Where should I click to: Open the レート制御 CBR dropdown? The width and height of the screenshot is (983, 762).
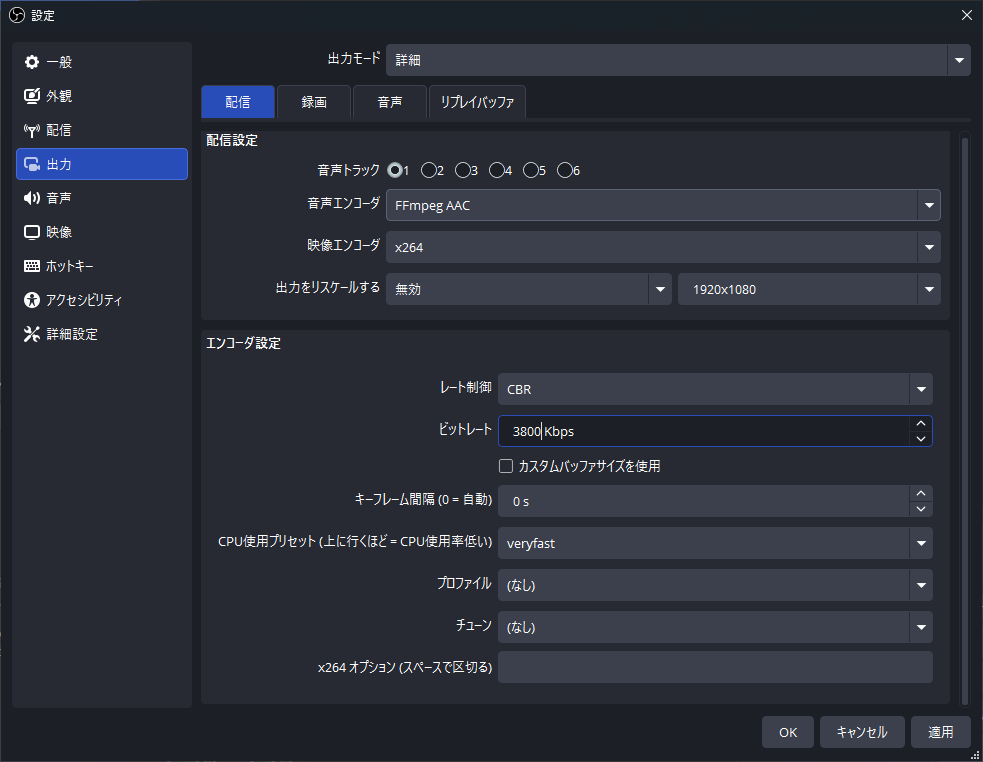715,389
